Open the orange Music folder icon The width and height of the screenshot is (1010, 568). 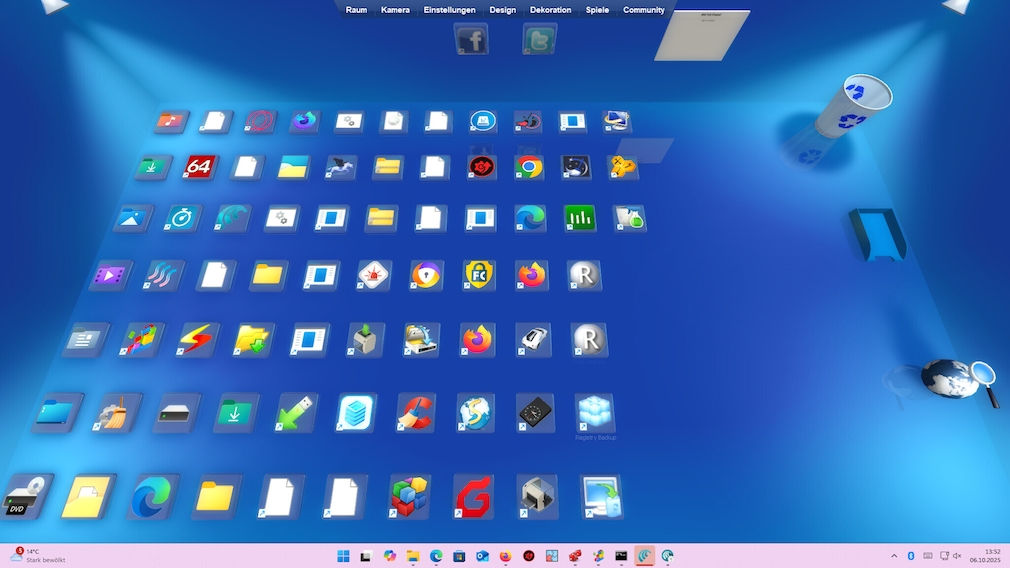click(171, 120)
